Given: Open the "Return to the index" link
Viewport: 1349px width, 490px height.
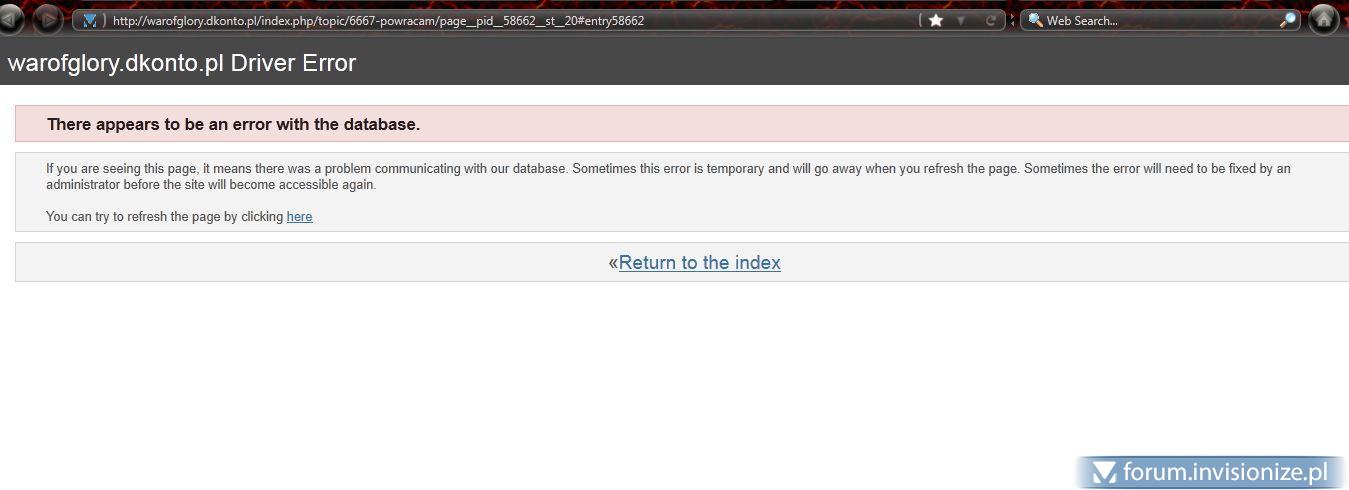Looking at the screenshot, I should click(x=699, y=262).
